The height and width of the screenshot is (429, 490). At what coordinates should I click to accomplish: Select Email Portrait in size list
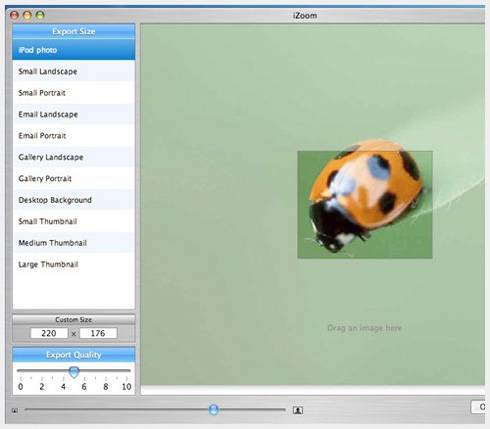tap(74, 136)
